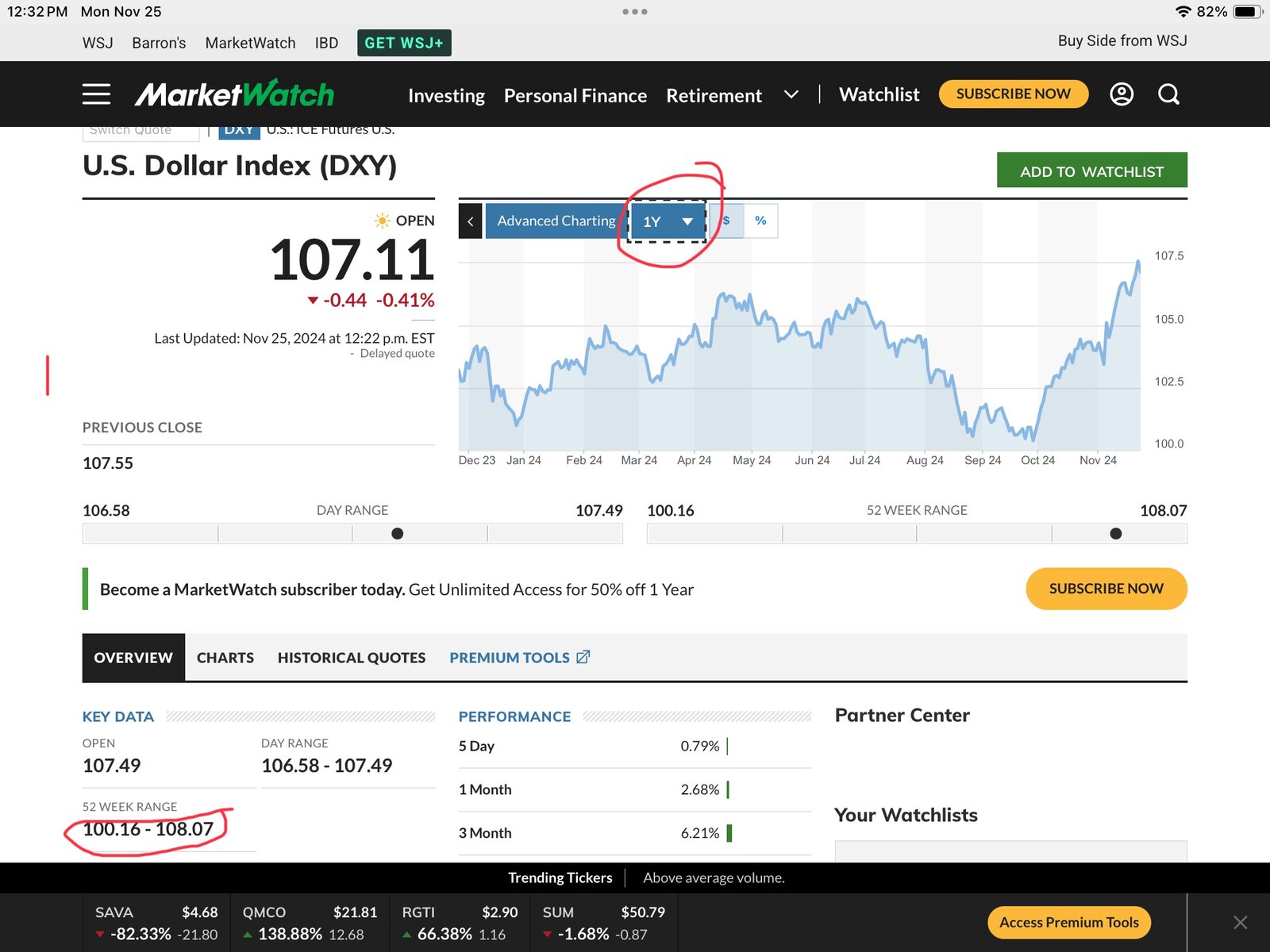Open the Retirement menu
The width and height of the screenshot is (1270, 952).
coord(714,95)
